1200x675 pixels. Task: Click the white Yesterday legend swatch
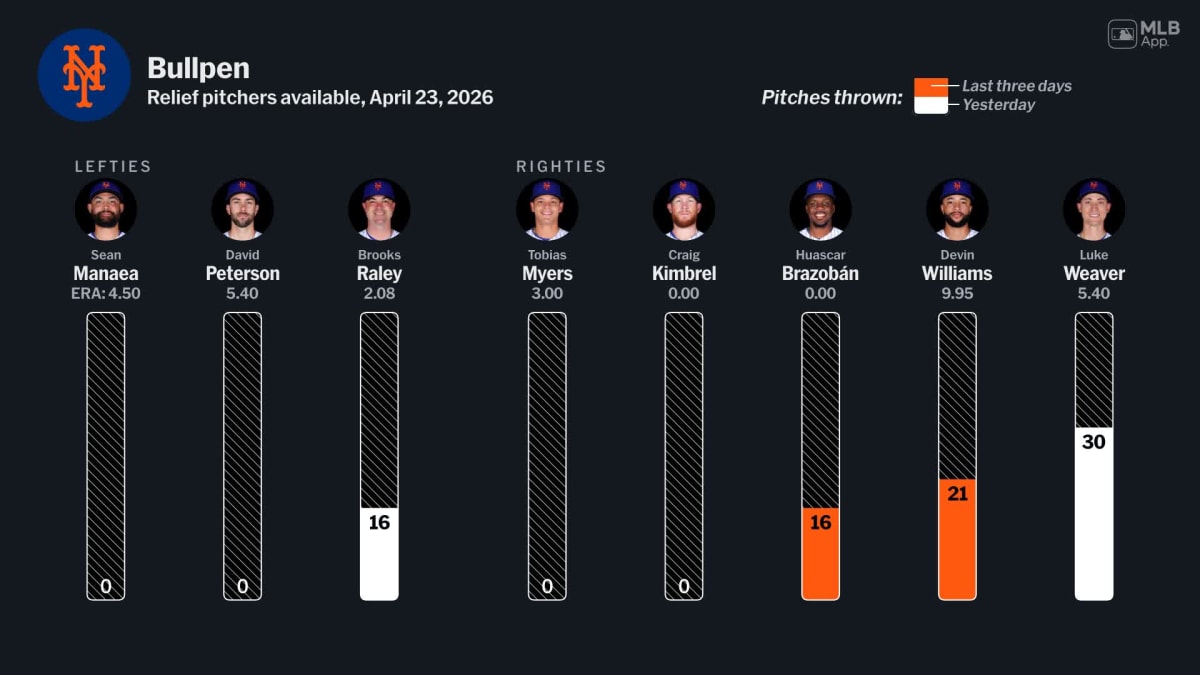(x=930, y=105)
